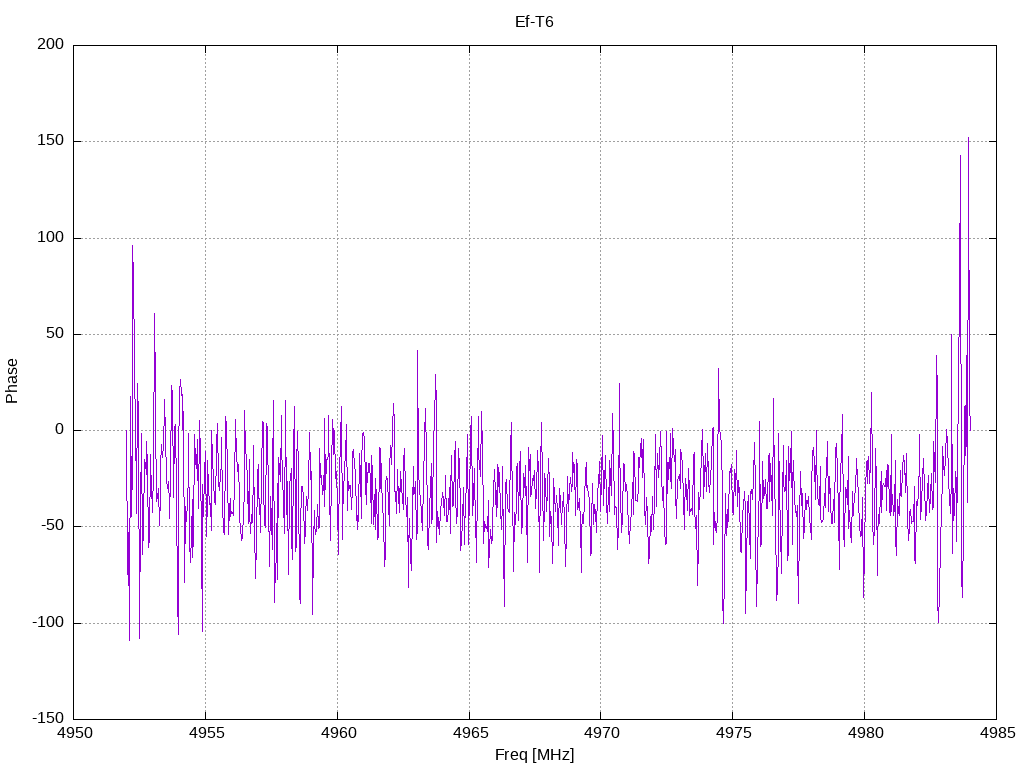Click the Phase y-axis label
The height and width of the screenshot is (768, 1024).
tap(12, 381)
